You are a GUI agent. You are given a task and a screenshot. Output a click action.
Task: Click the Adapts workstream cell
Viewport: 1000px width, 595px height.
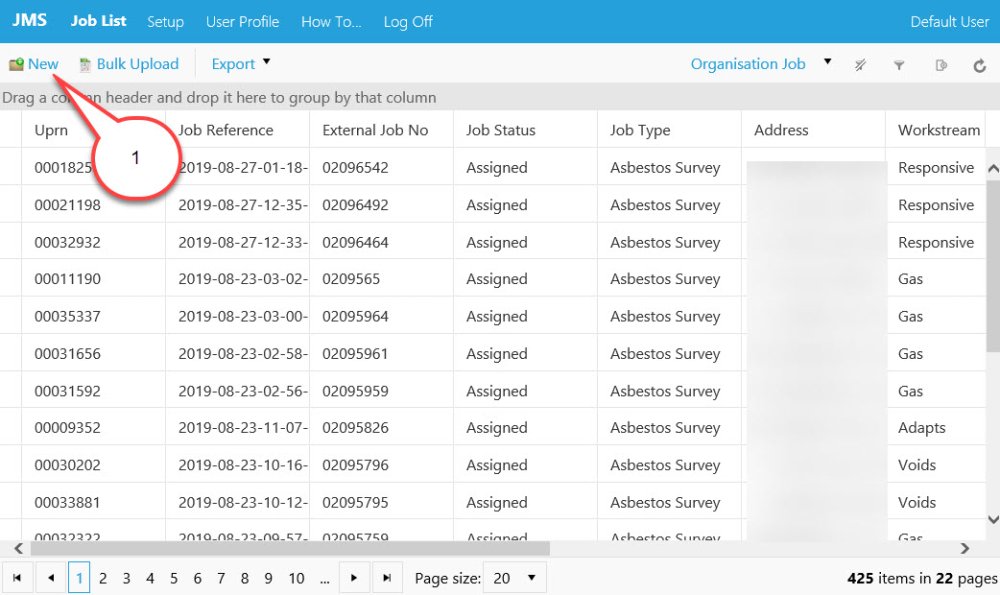922,428
